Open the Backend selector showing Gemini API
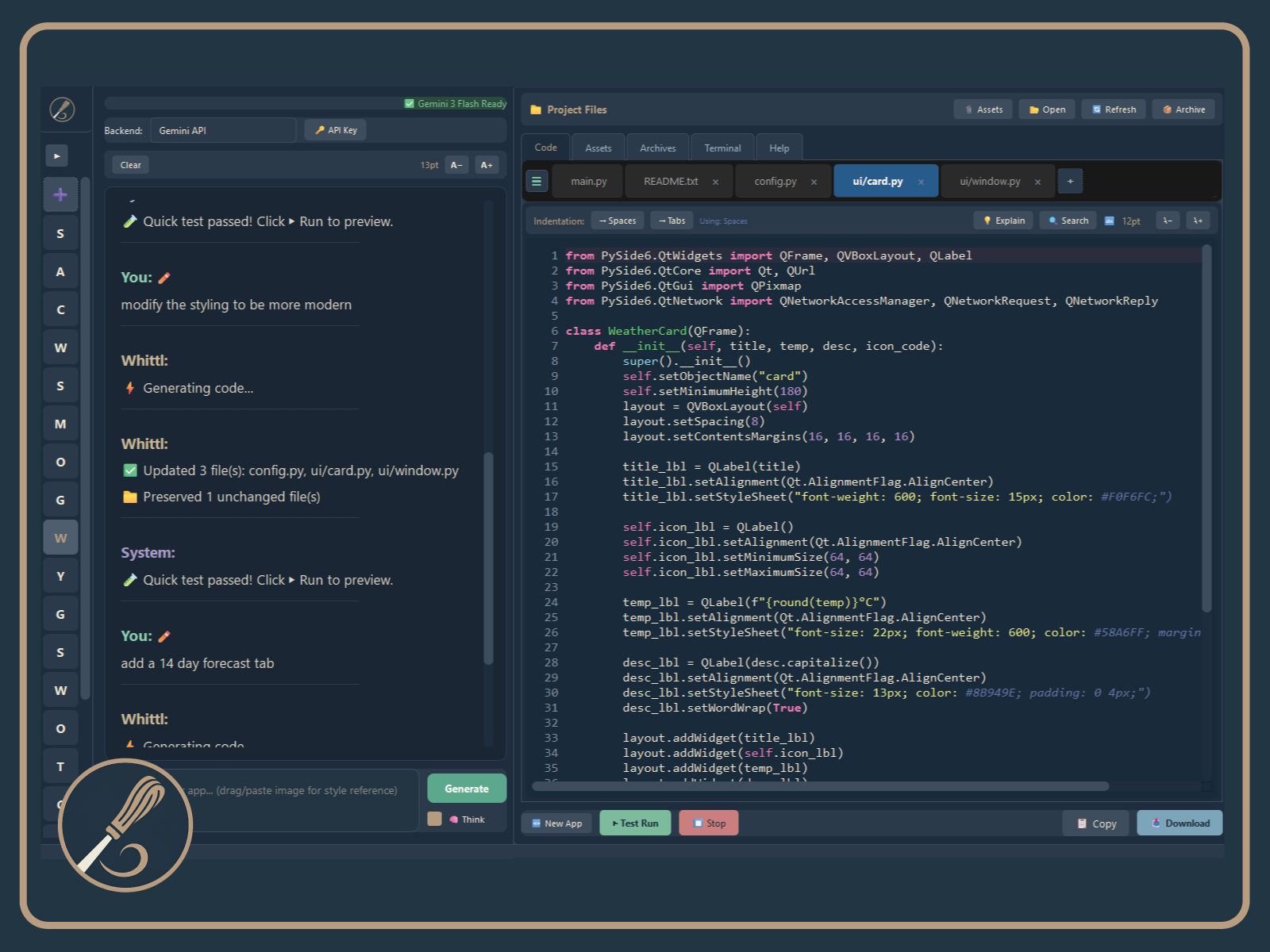Screen dimensions: 1270x952 click(x=222, y=129)
